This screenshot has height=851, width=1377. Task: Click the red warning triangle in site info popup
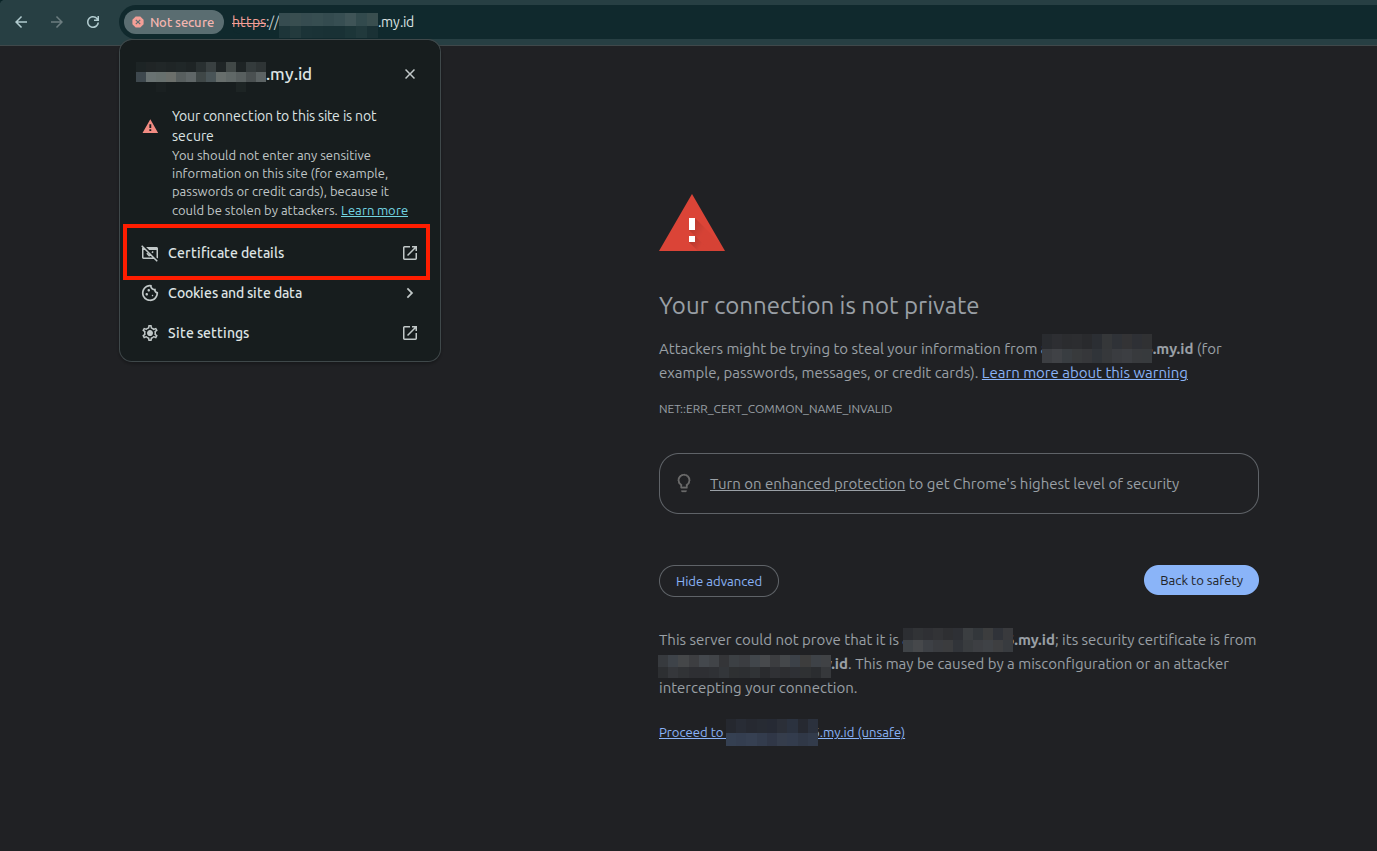[x=150, y=126]
